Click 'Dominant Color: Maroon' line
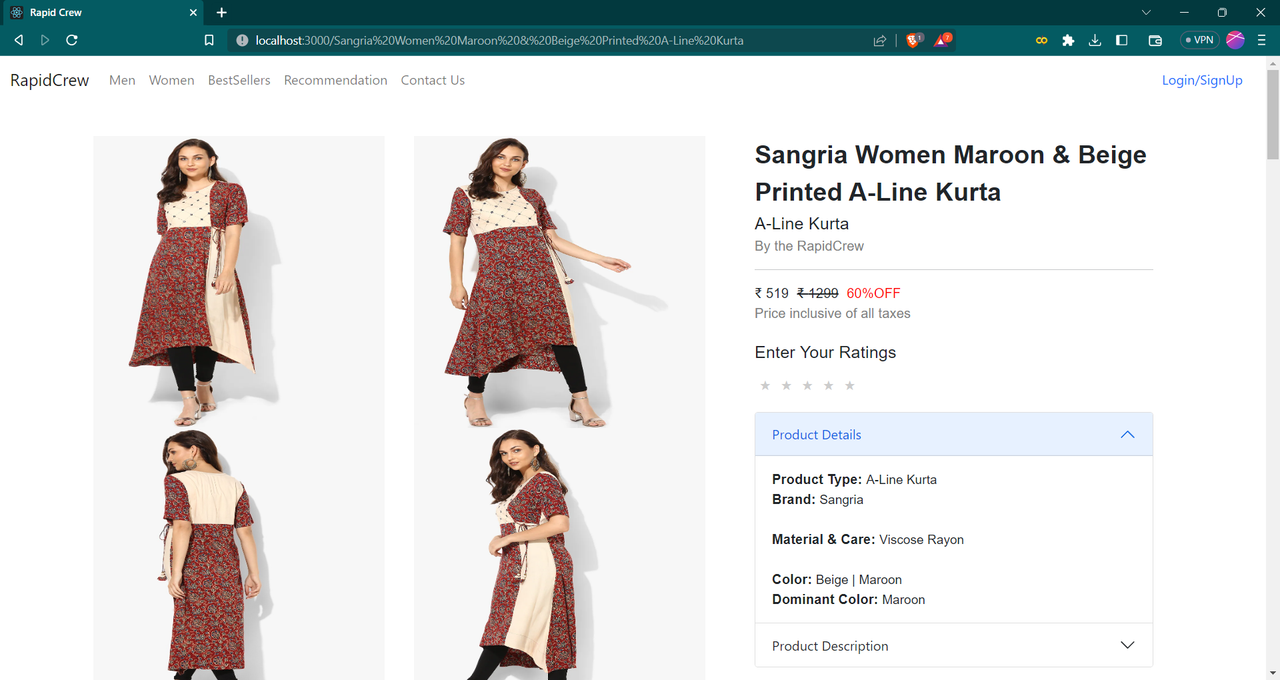 pyautogui.click(x=848, y=599)
